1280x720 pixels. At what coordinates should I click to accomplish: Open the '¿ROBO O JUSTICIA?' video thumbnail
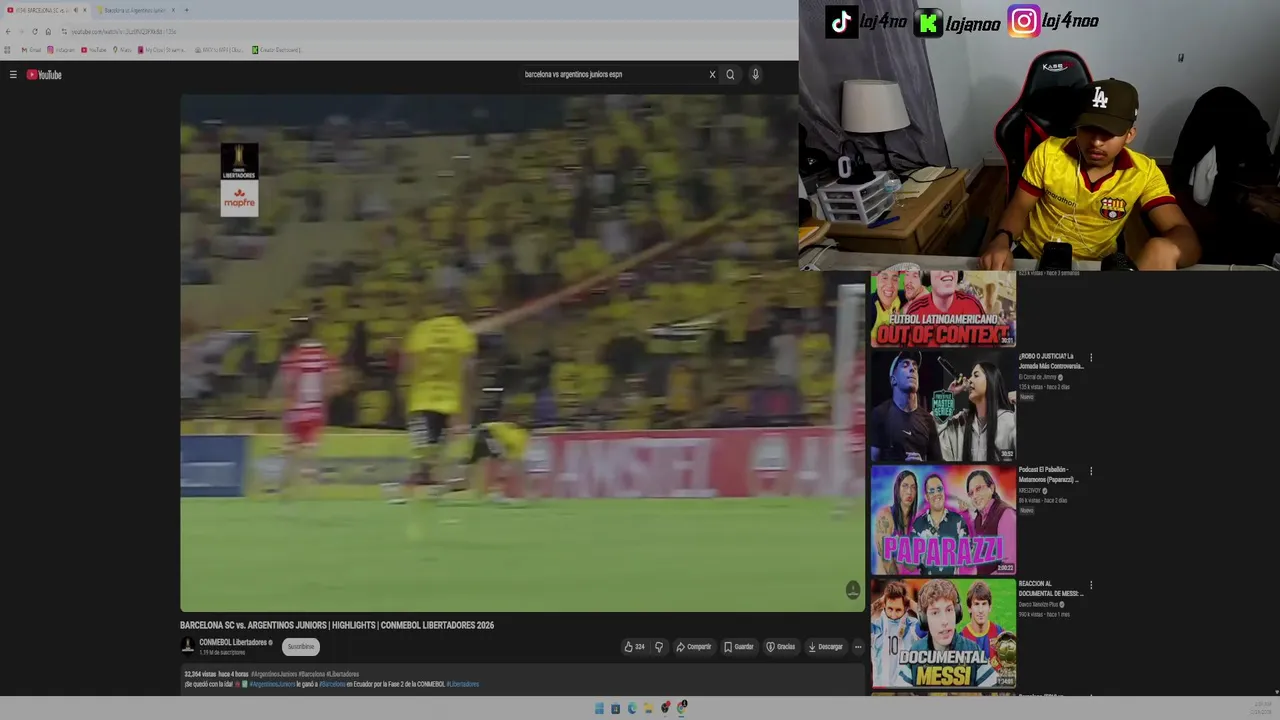pos(943,405)
